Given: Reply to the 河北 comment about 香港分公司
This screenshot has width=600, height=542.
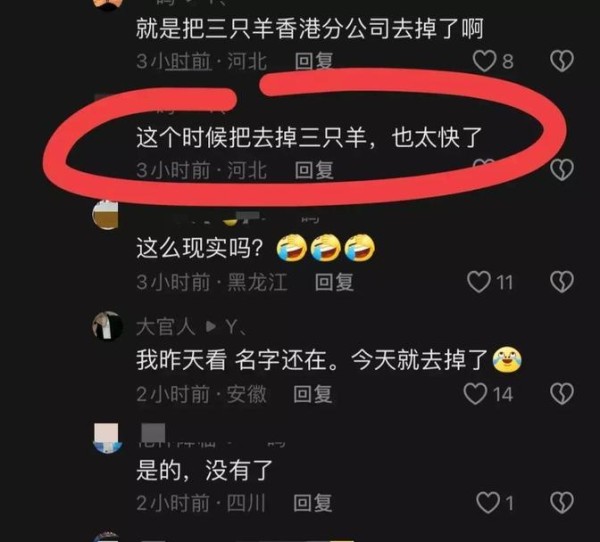Looking at the screenshot, I should pyautogui.click(x=314, y=61).
